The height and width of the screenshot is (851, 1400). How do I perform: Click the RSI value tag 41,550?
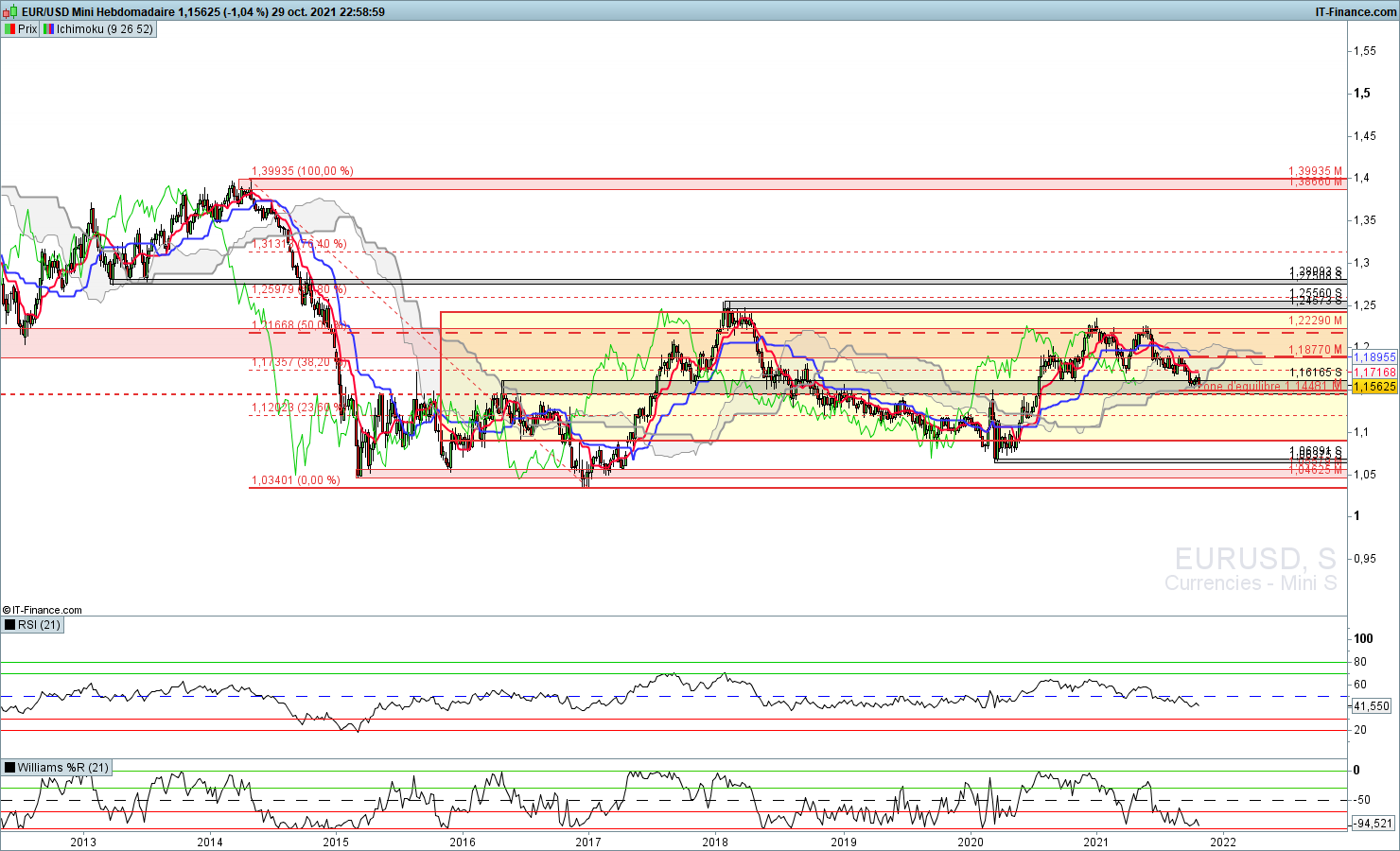tap(1373, 706)
